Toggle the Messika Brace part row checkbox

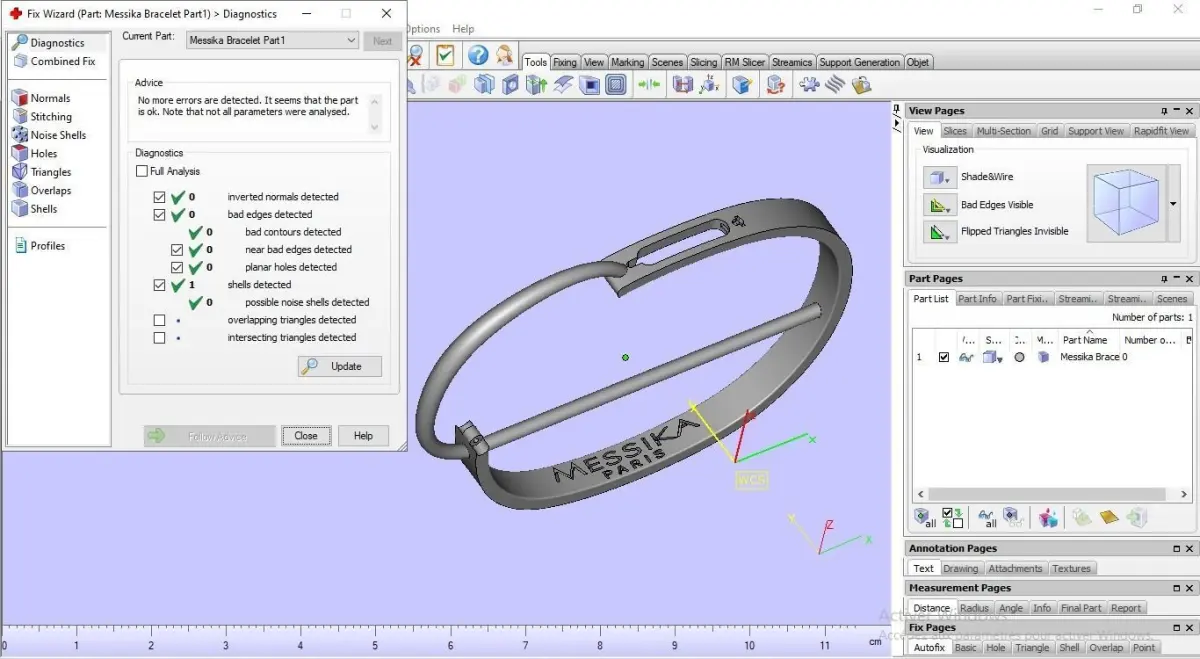[x=943, y=357]
